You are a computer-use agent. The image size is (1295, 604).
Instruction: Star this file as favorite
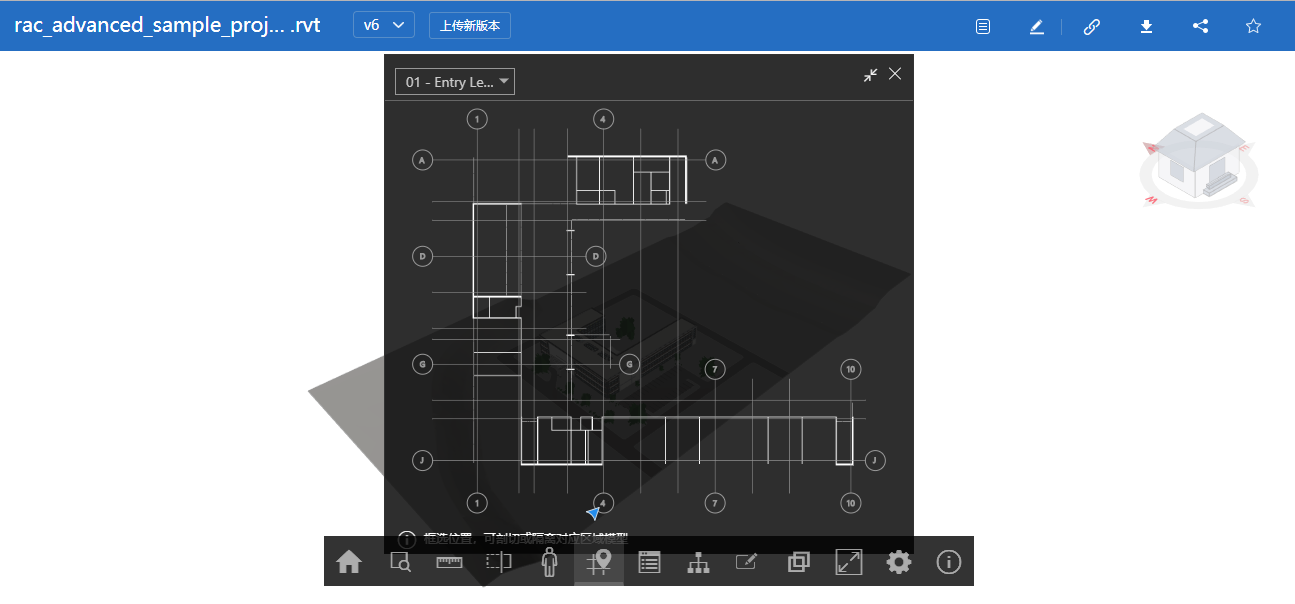click(1253, 27)
